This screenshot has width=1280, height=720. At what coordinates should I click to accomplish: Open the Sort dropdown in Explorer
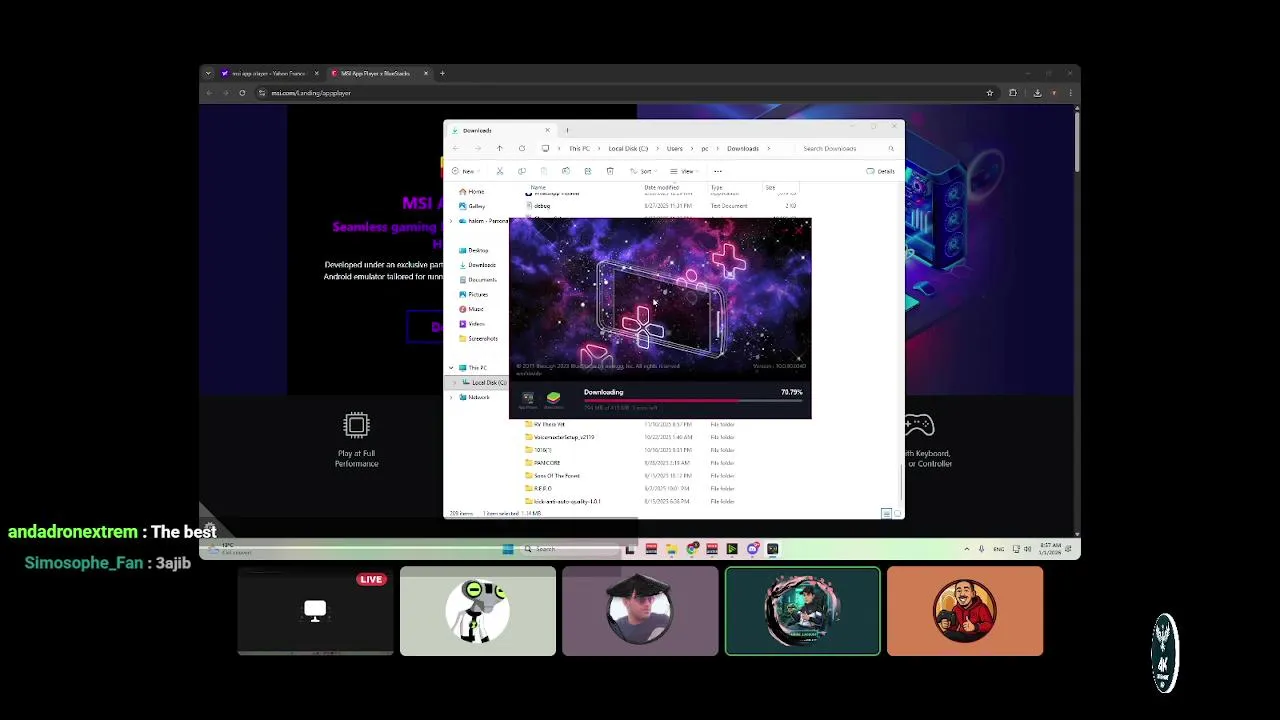click(x=644, y=171)
